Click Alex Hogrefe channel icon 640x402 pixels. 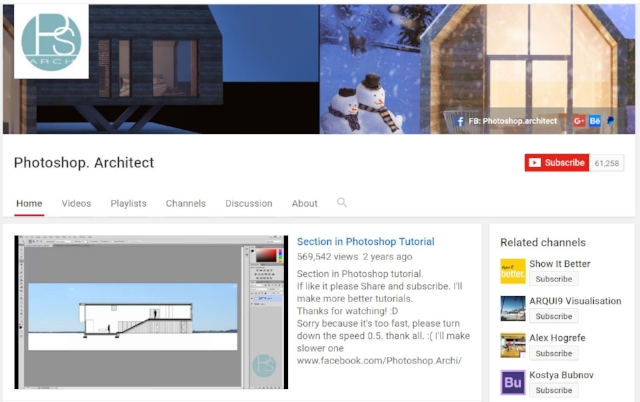513,345
